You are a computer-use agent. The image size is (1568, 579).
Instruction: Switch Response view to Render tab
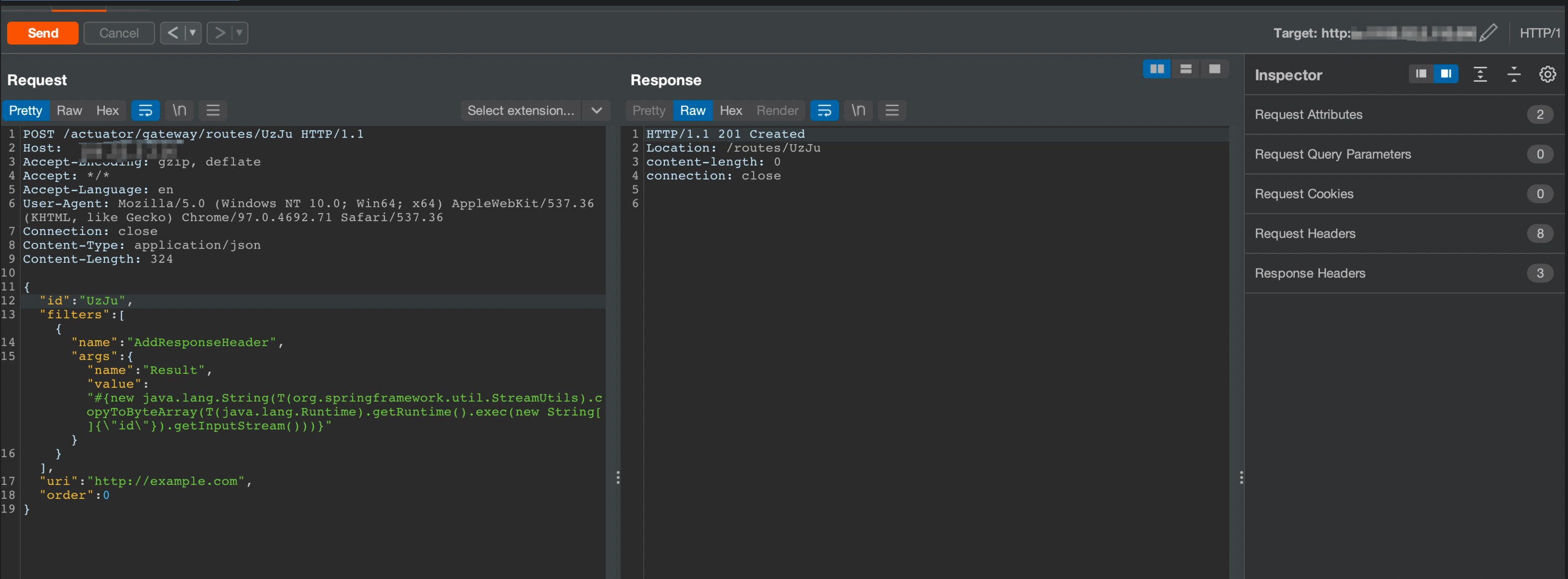(777, 110)
